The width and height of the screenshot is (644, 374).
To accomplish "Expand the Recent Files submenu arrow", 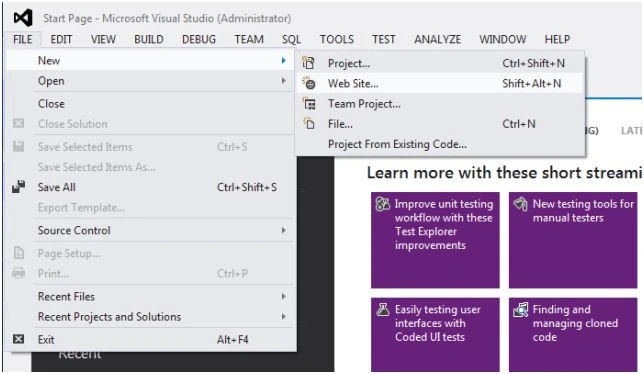I will click(283, 296).
